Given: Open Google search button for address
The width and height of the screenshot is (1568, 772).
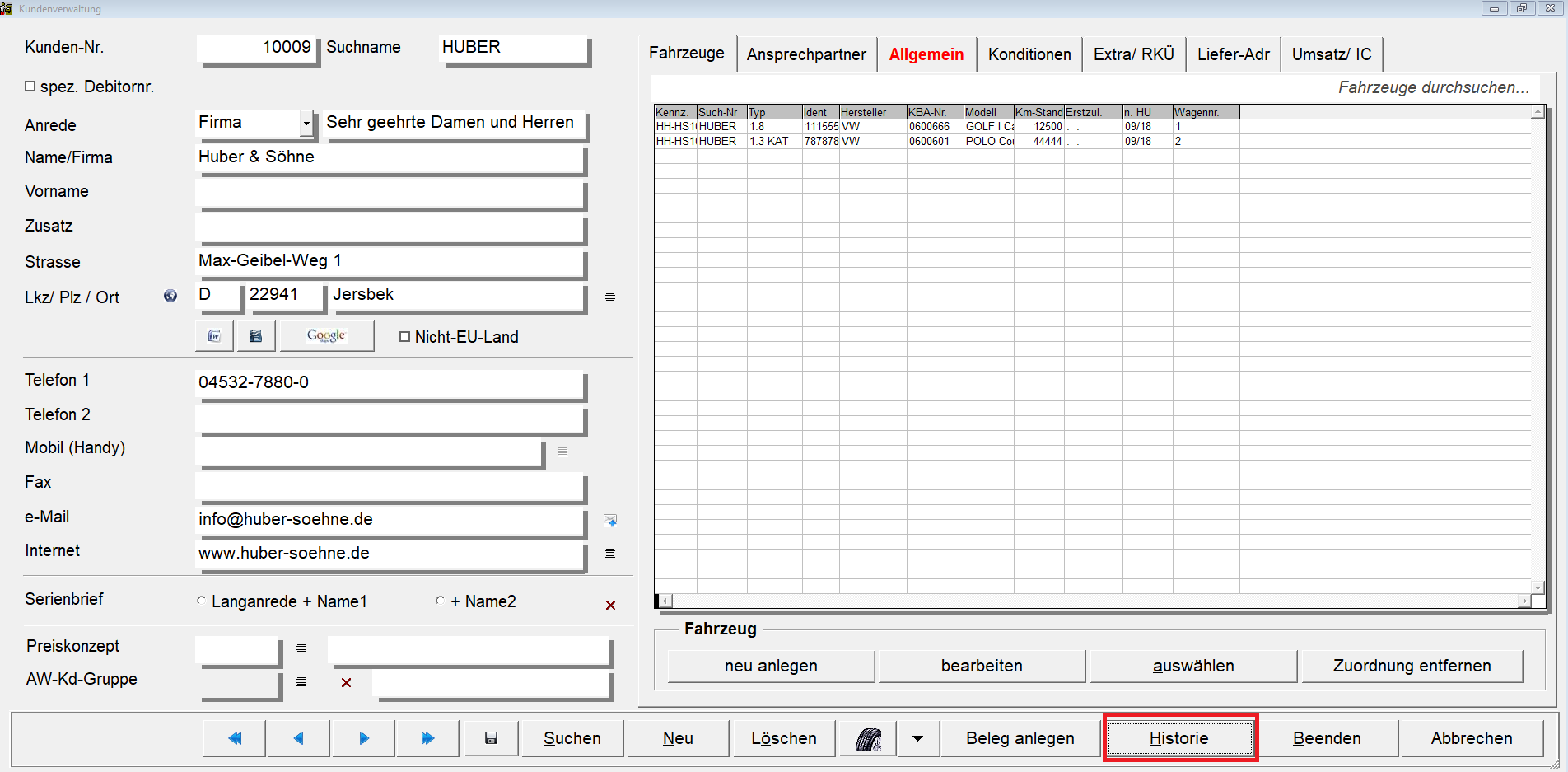Looking at the screenshot, I should point(327,335).
